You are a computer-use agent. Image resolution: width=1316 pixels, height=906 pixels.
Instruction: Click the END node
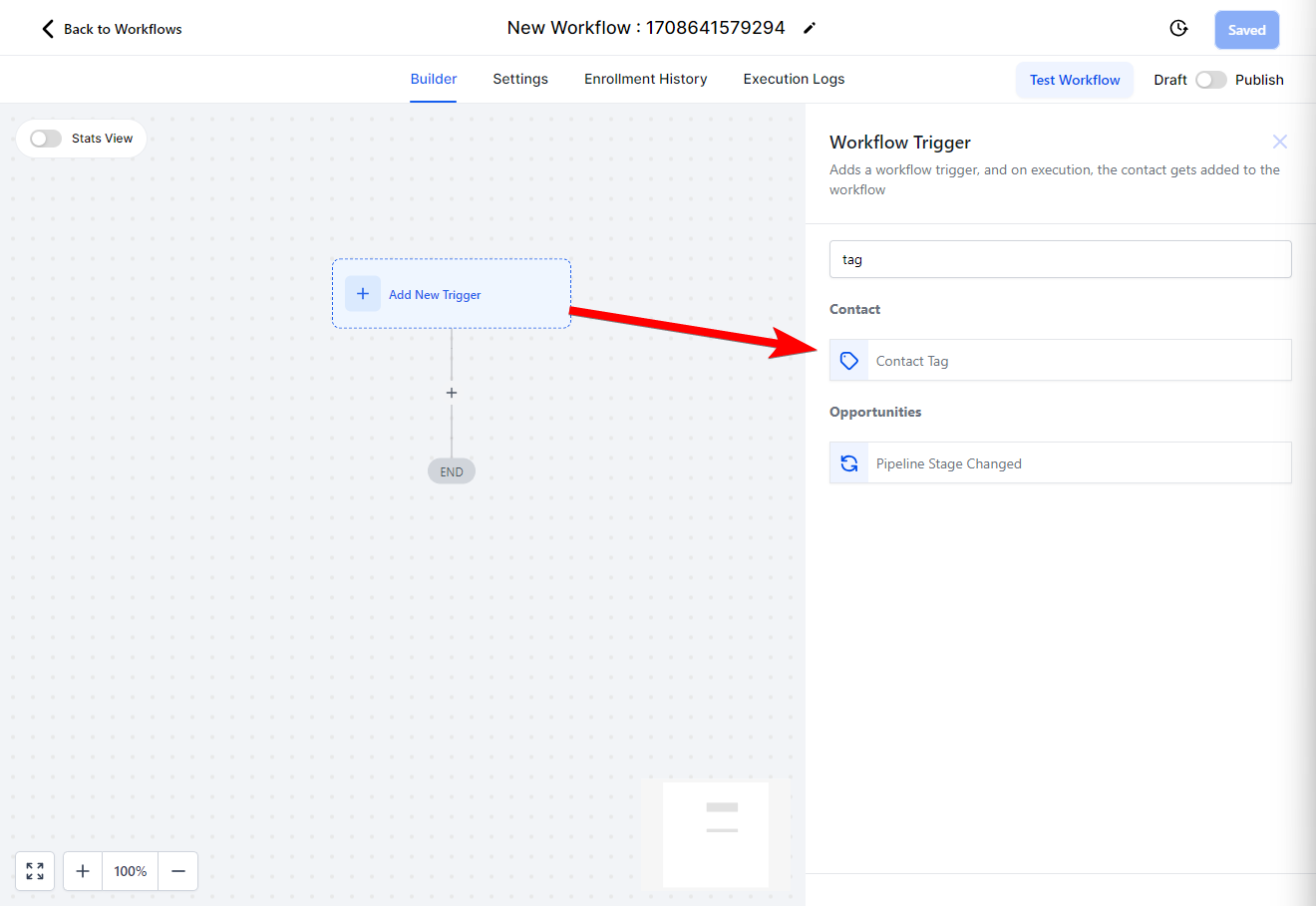(452, 472)
